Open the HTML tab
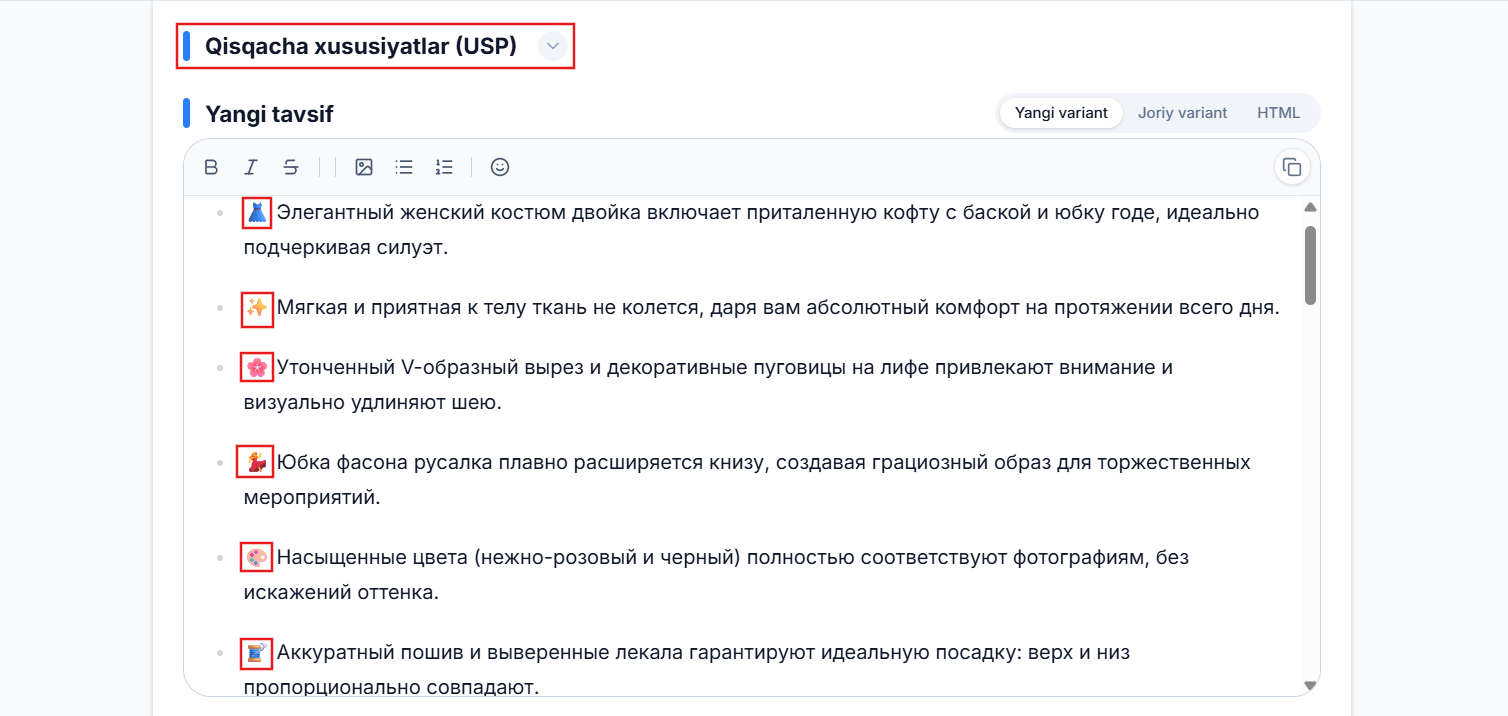1508x716 pixels. coord(1278,113)
